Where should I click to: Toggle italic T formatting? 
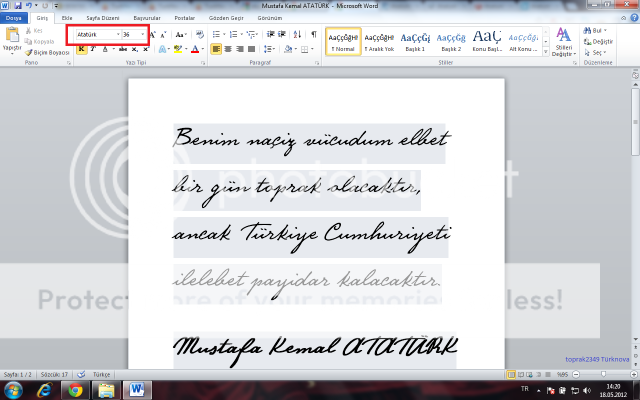pyautogui.click(x=93, y=49)
